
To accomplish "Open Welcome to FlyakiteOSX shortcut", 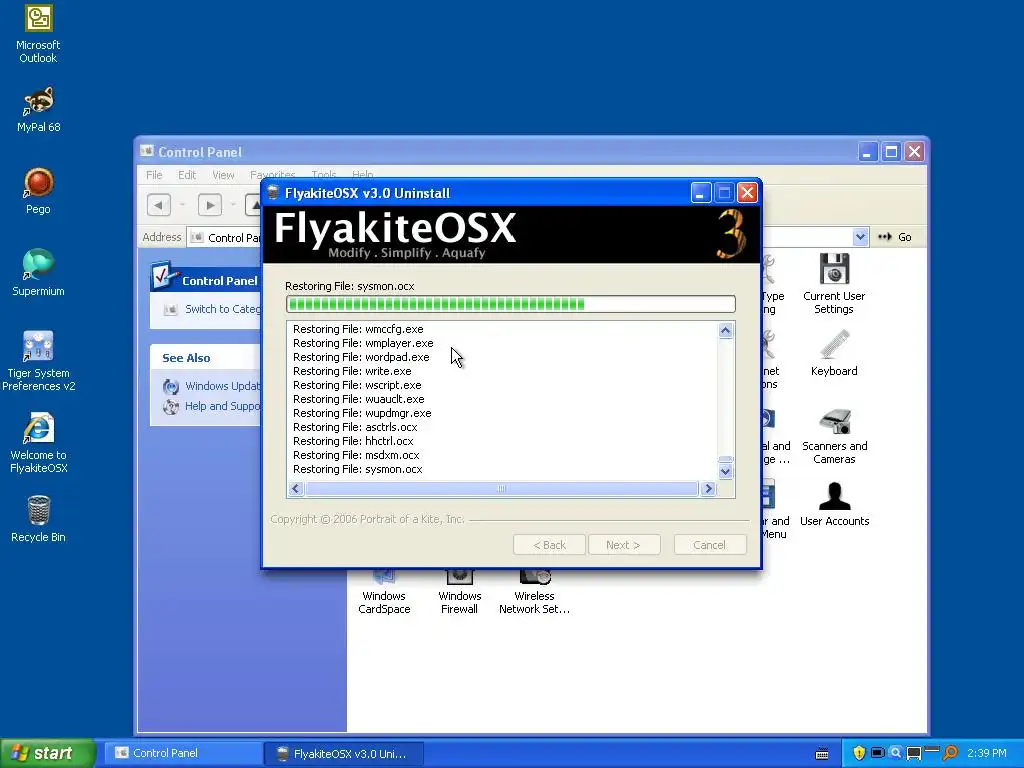I will [38, 443].
